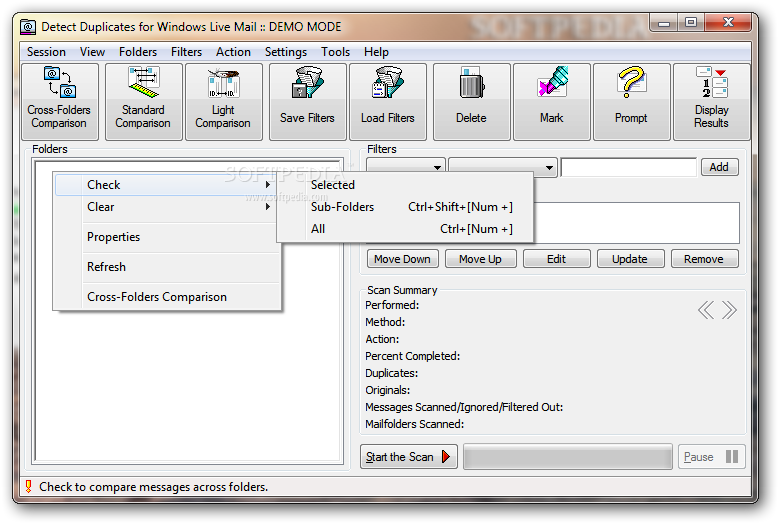Choose Refresh from context menu
Viewport: 779px width, 524px height.
tap(166, 267)
